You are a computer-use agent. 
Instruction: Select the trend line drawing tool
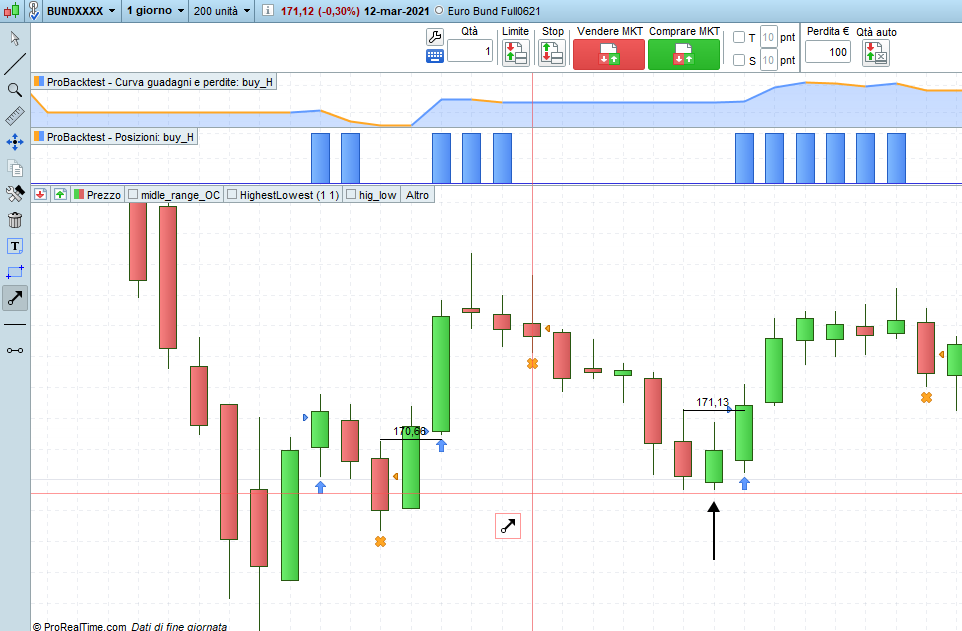15,64
